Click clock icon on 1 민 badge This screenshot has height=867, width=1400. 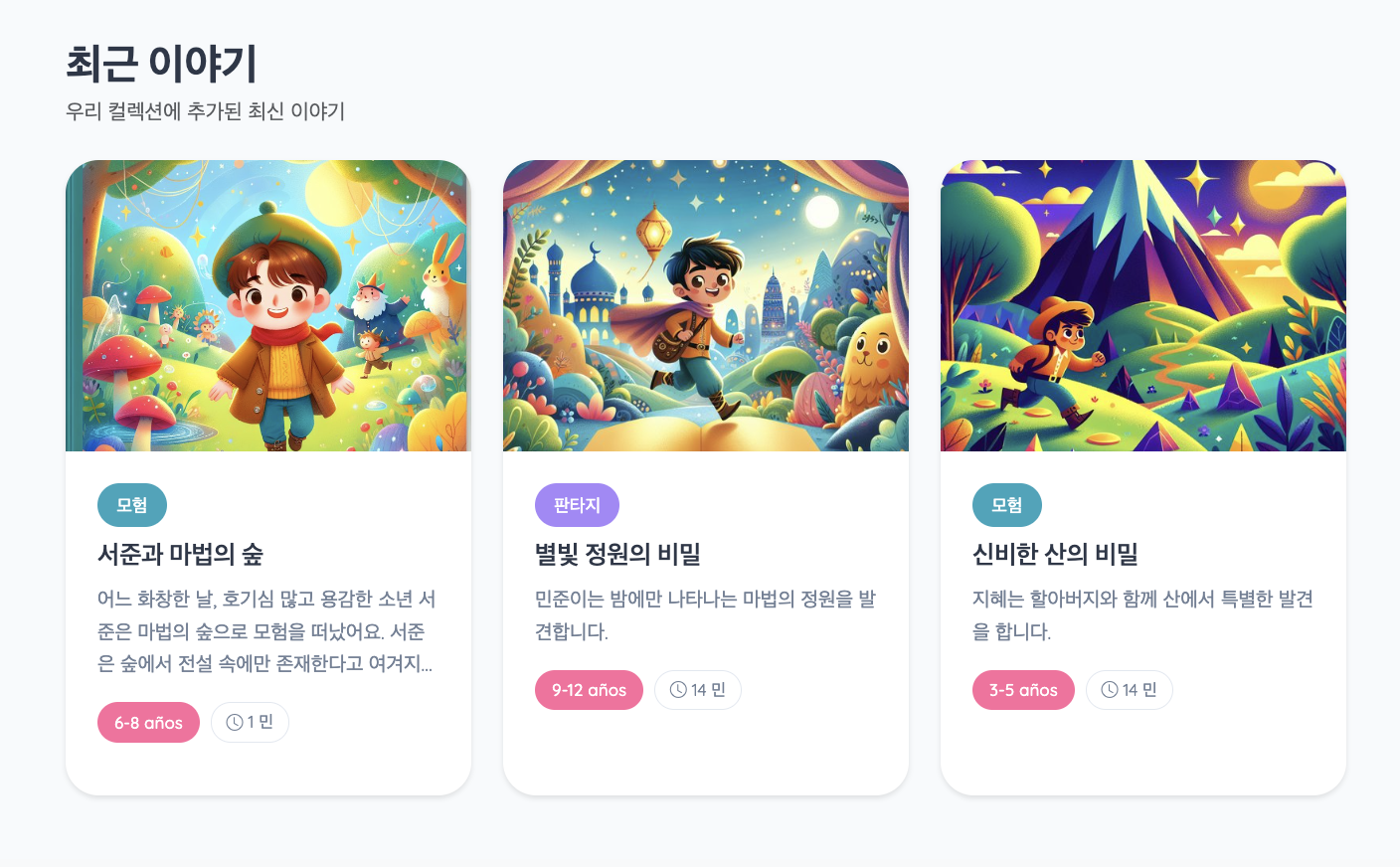point(235,723)
